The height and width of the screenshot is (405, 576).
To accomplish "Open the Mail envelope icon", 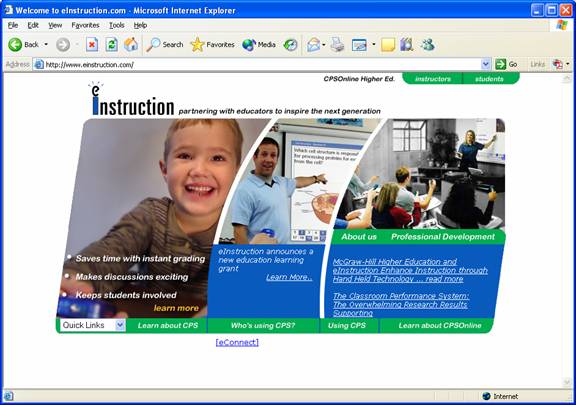I will coord(313,45).
